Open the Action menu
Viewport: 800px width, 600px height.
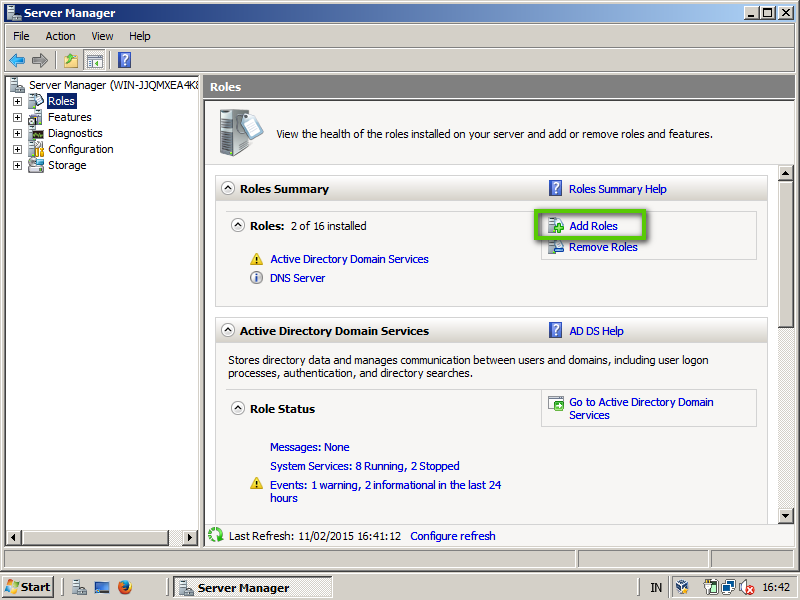click(60, 36)
